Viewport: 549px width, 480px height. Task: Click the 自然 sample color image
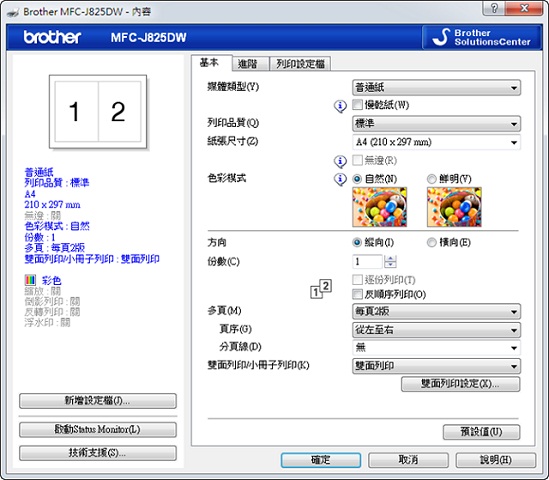380,207
